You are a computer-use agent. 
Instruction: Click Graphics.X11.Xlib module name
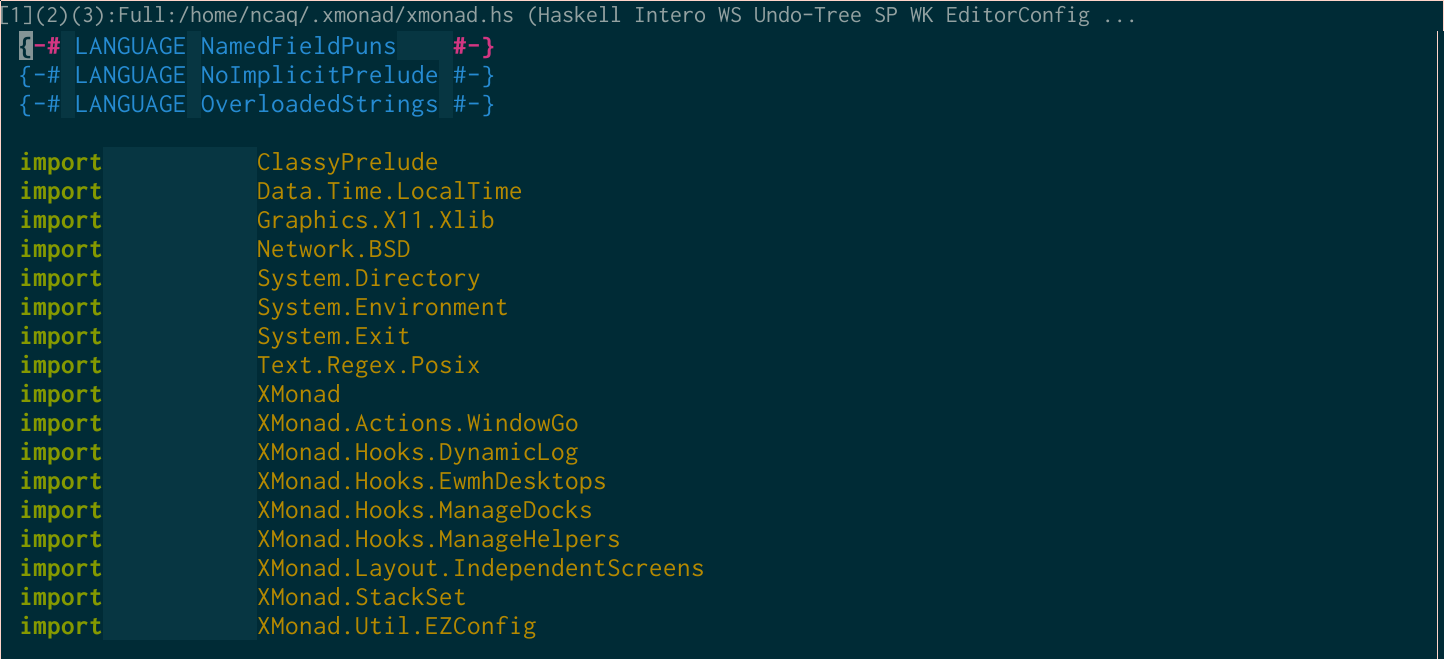(375, 221)
